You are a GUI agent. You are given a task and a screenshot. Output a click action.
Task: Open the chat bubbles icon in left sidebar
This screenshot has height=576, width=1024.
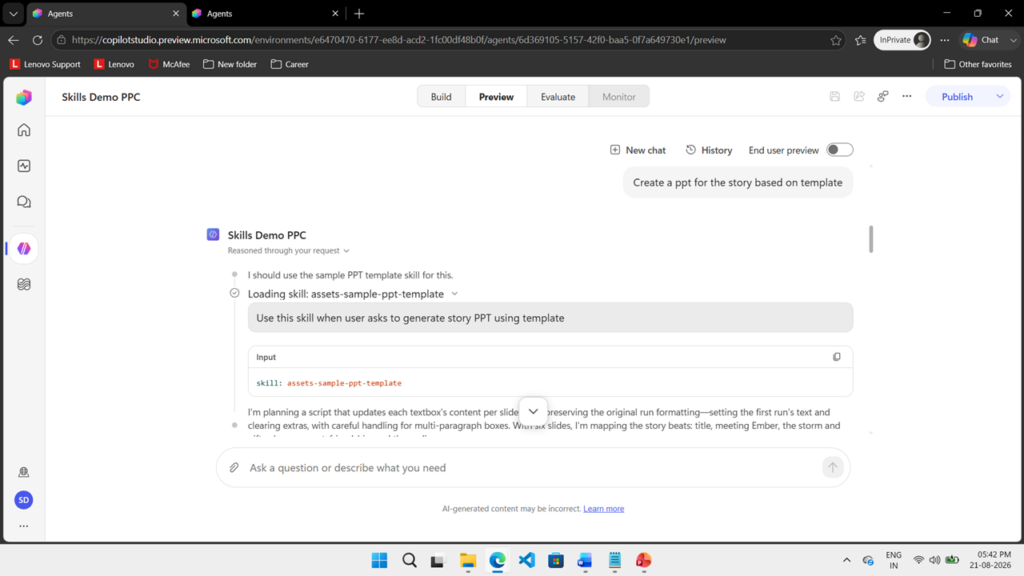(24, 202)
